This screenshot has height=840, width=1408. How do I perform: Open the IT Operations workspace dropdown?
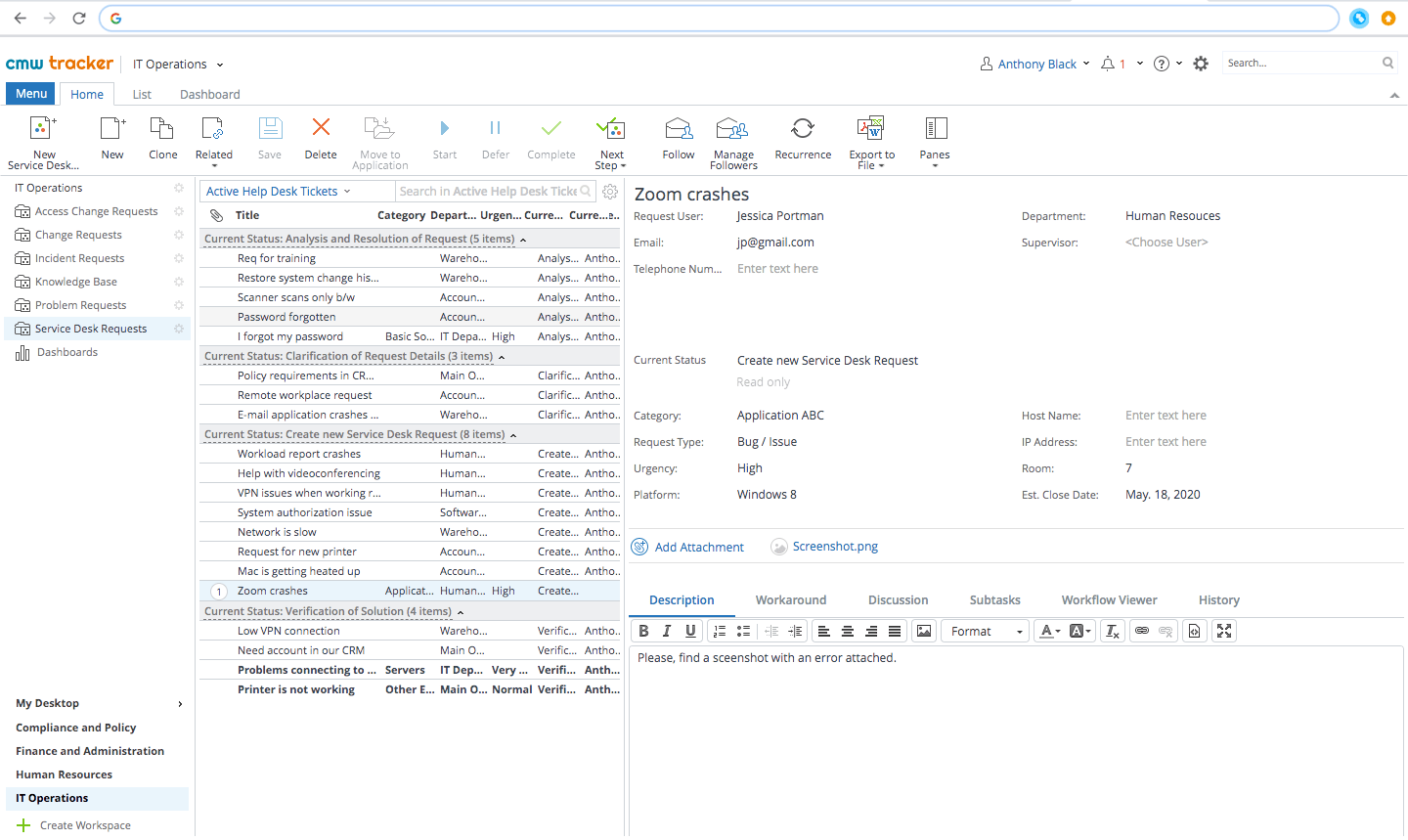(178, 65)
